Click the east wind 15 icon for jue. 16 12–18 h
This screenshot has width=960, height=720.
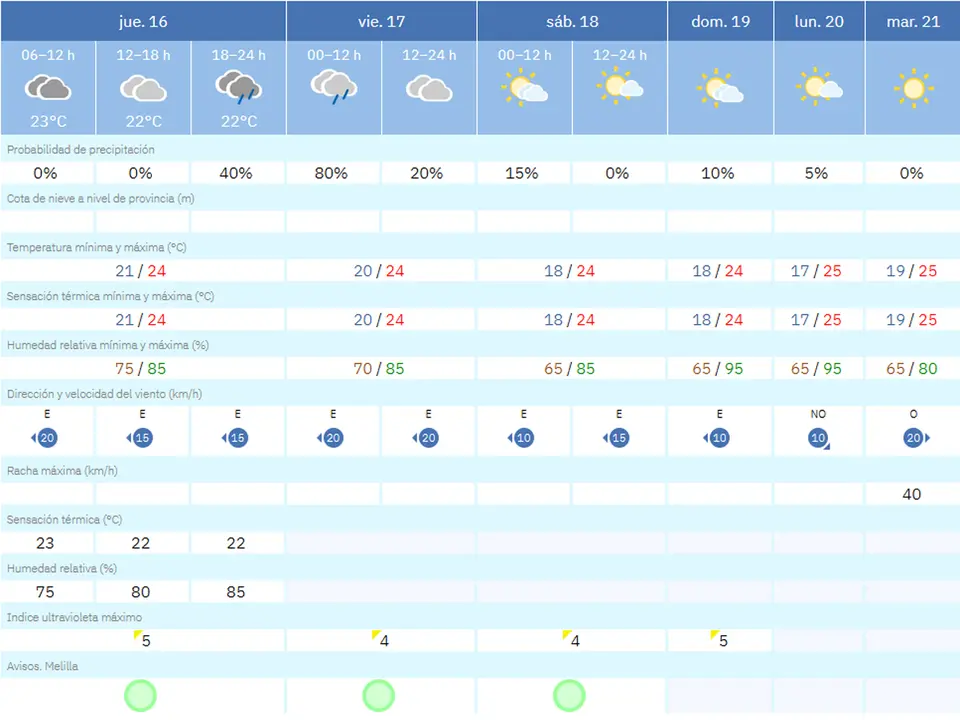coord(140,438)
